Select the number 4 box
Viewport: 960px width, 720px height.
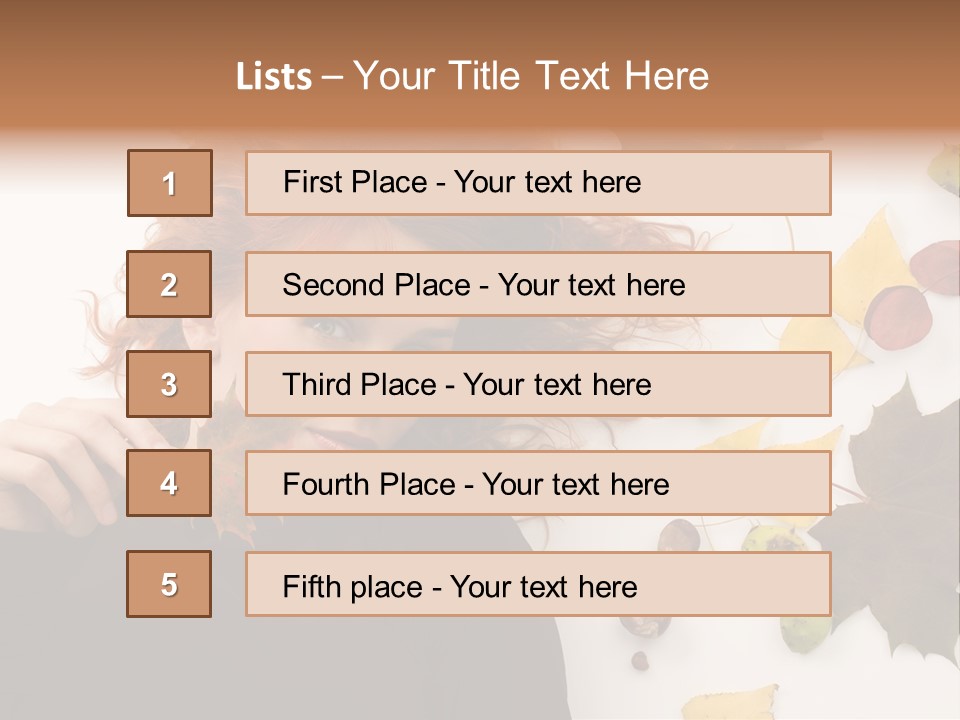coord(170,483)
